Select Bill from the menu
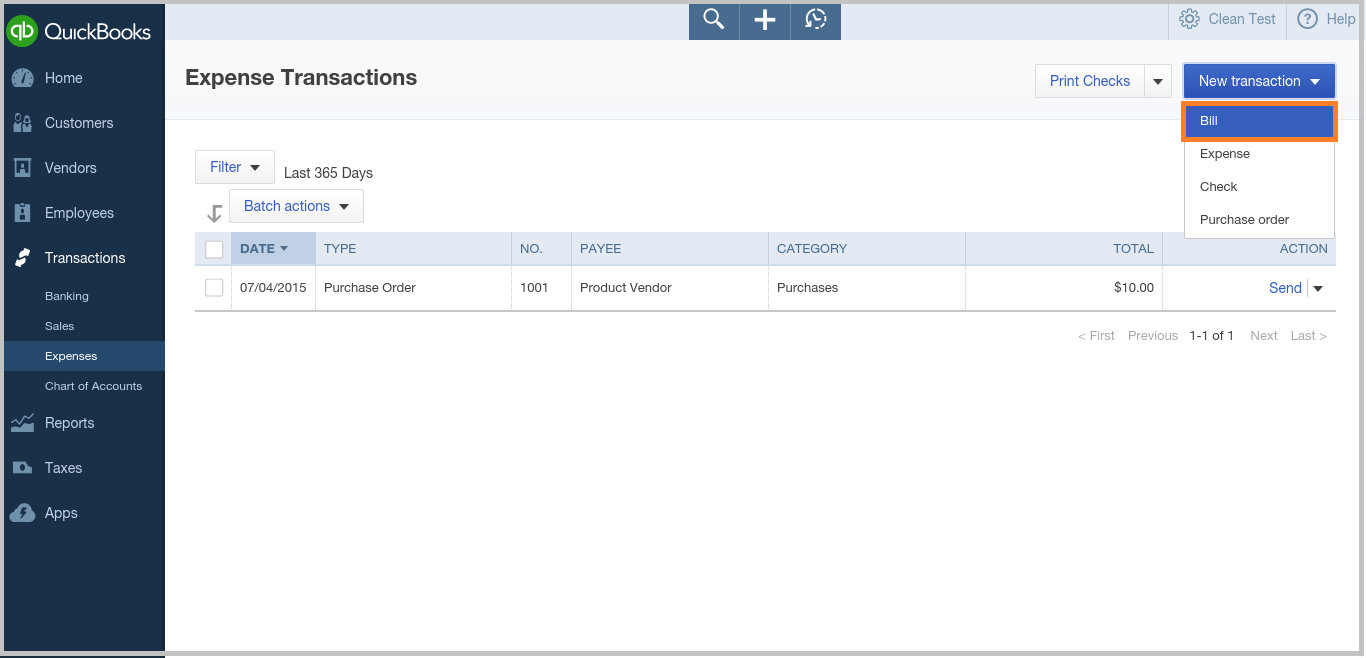Image resolution: width=1366 pixels, height=658 pixels. click(x=1259, y=121)
